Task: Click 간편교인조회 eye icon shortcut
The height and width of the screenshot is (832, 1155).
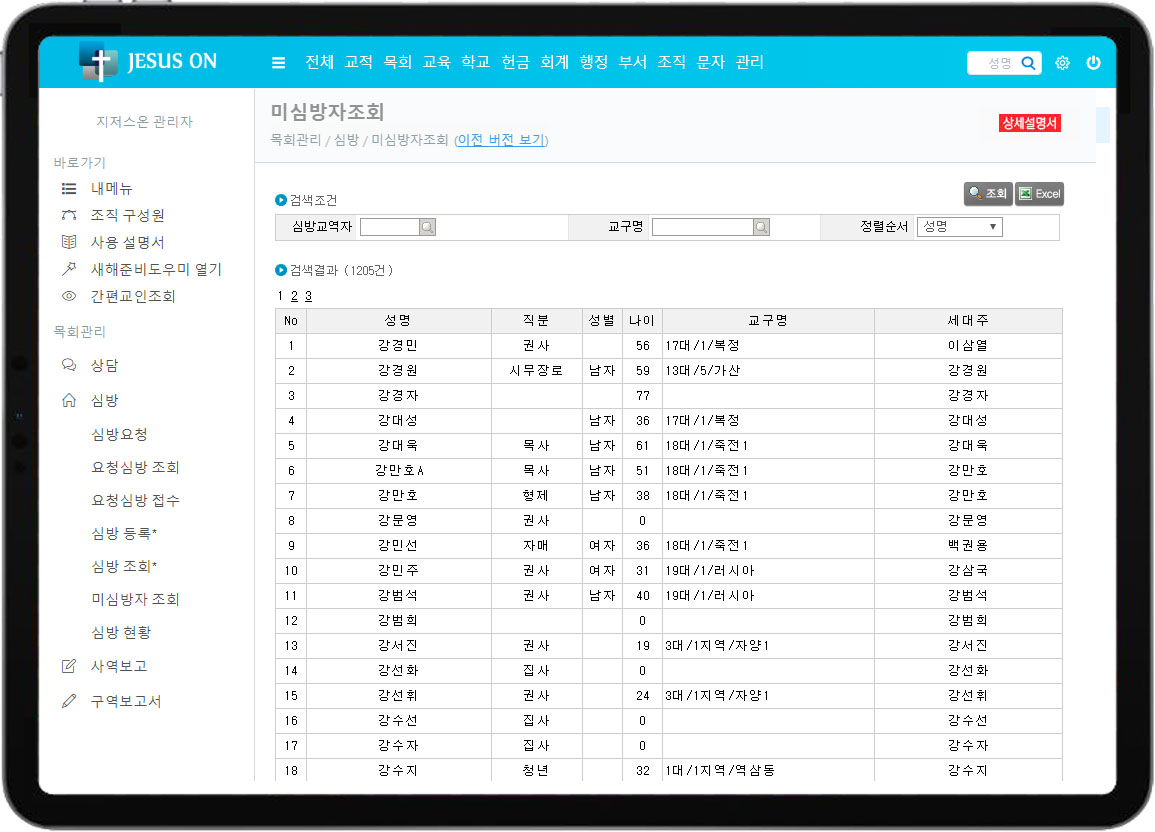Action: tap(69, 297)
